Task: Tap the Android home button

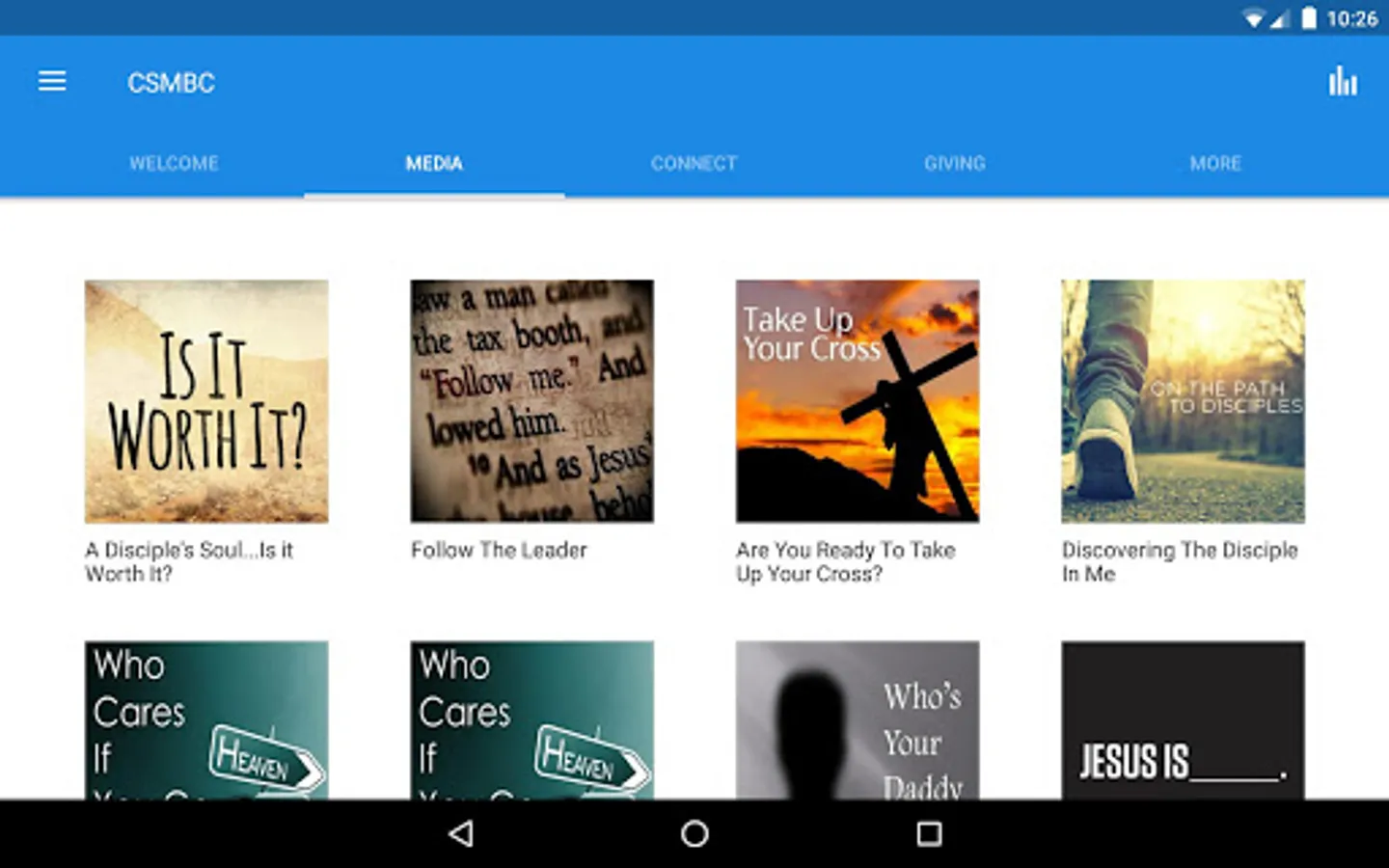Action: (694, 833)
